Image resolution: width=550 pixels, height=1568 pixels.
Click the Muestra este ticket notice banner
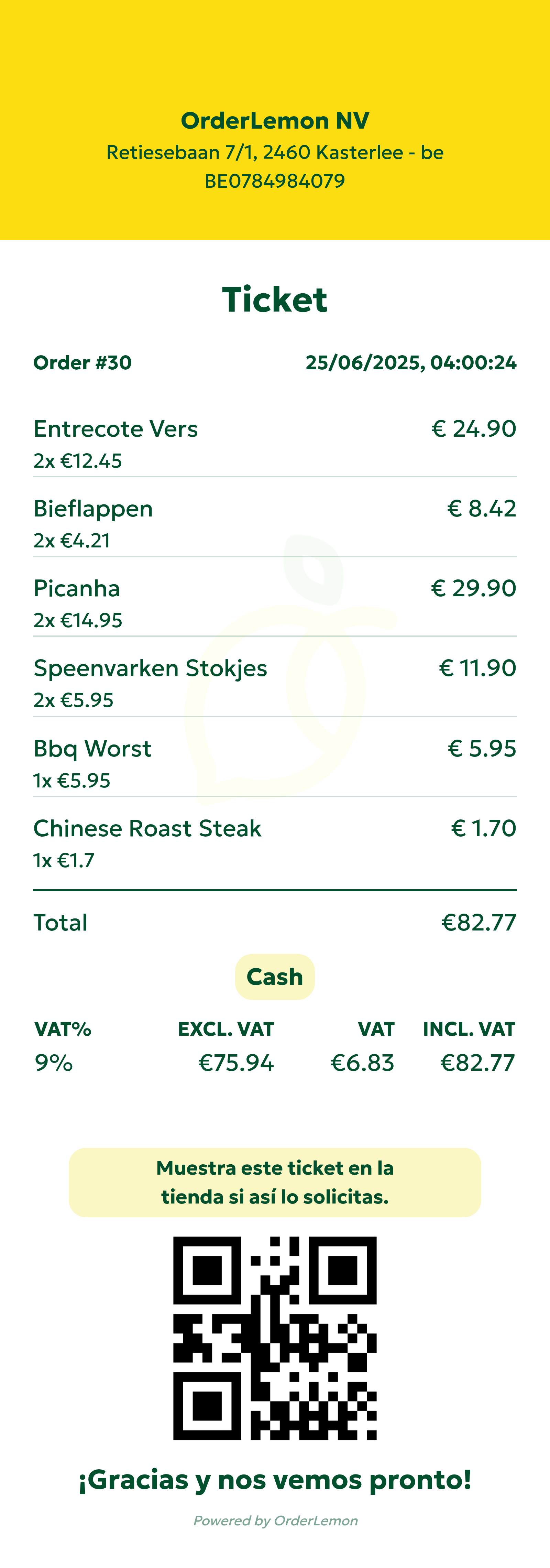[274, 1182]
